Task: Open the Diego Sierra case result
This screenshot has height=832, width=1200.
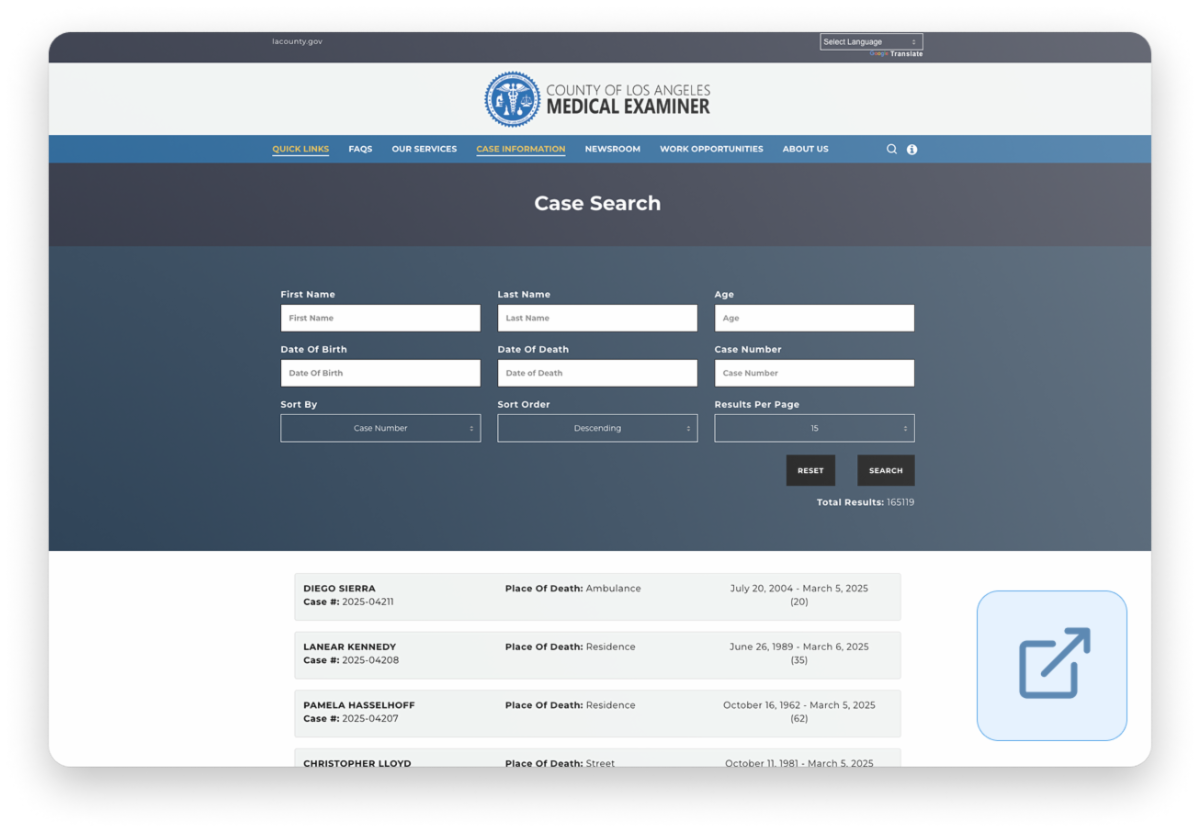Action: (x=339, y=589)
